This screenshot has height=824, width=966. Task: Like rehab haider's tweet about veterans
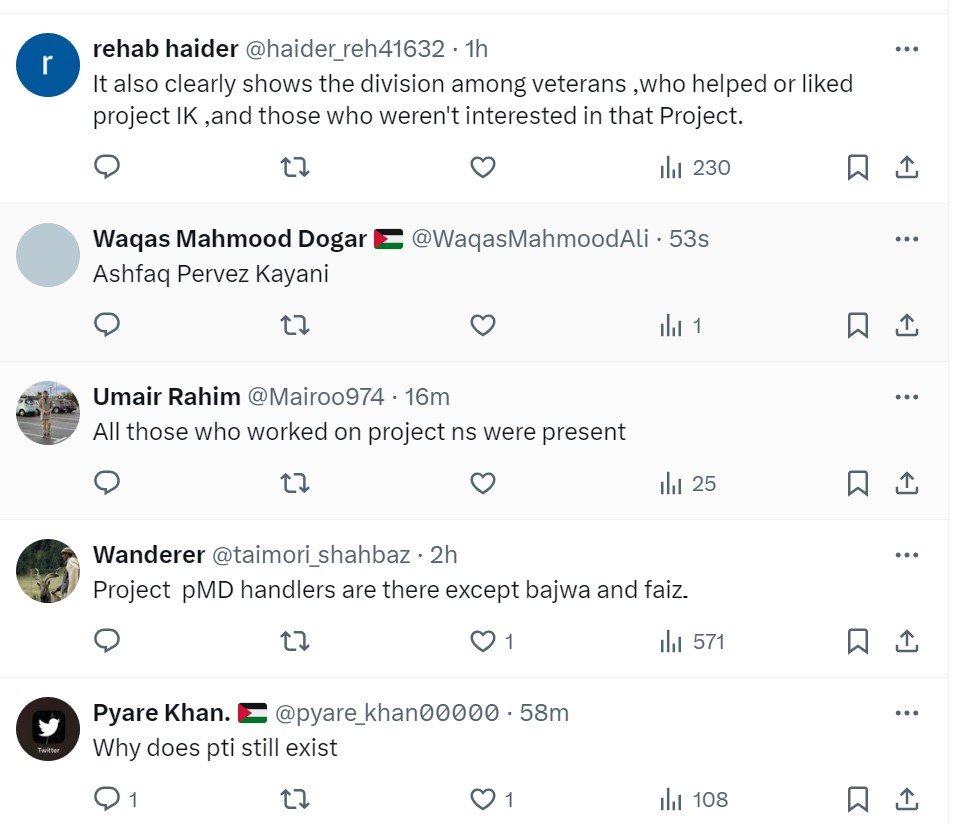pos(483,167)
